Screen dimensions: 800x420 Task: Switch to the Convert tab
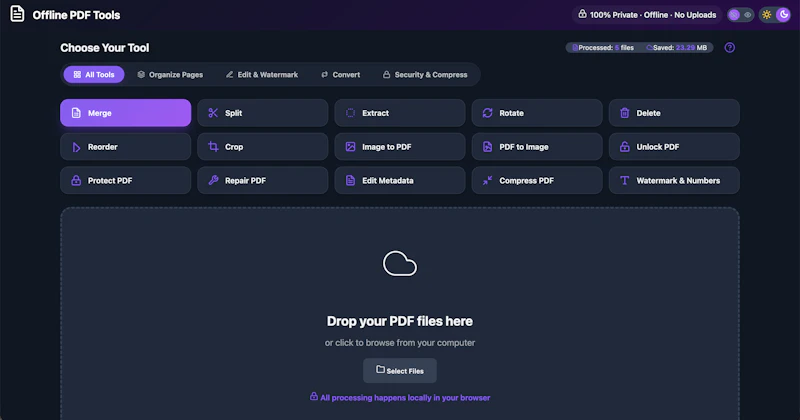tap(340, 75)
